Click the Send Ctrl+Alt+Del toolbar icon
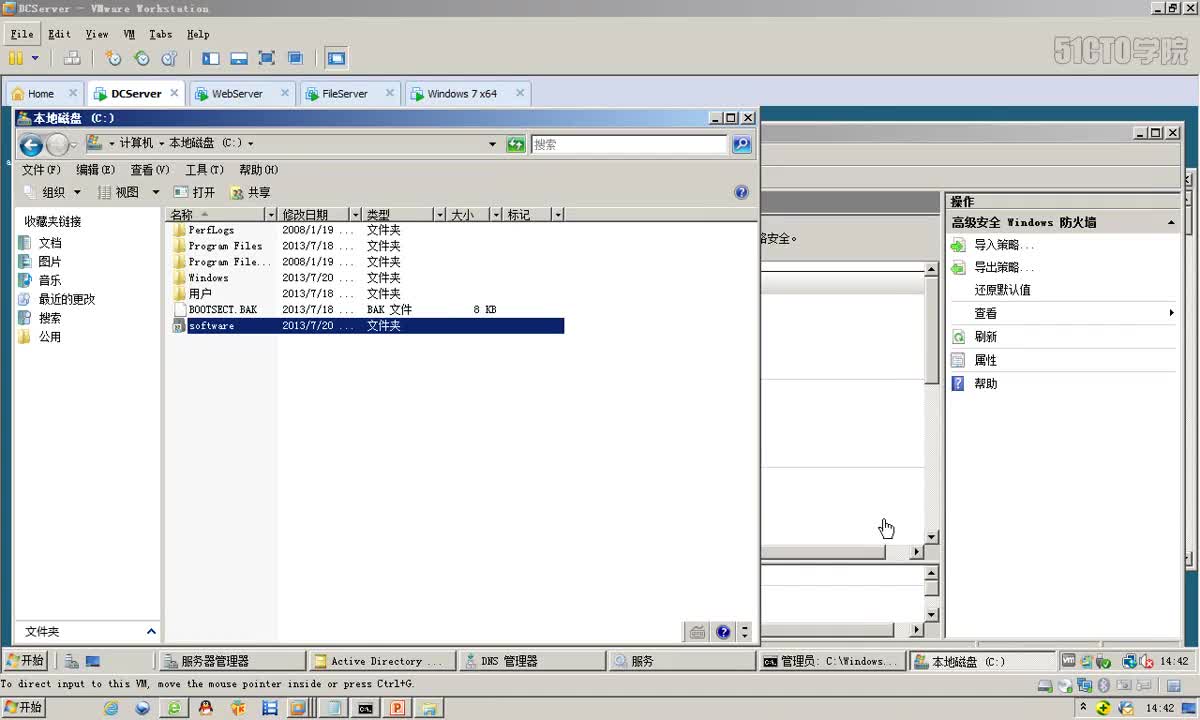1200x720 pixels. (72, 58)
